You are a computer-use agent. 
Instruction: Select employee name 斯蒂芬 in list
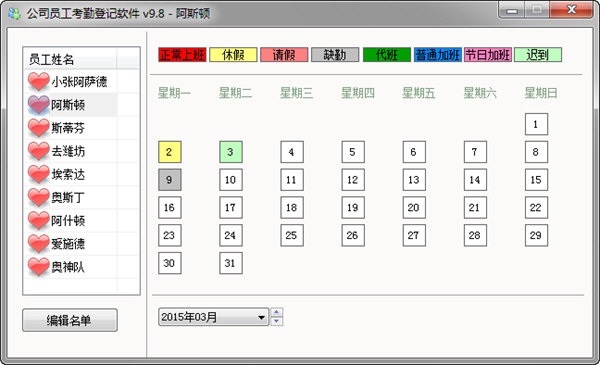click(x=68, y=128)
